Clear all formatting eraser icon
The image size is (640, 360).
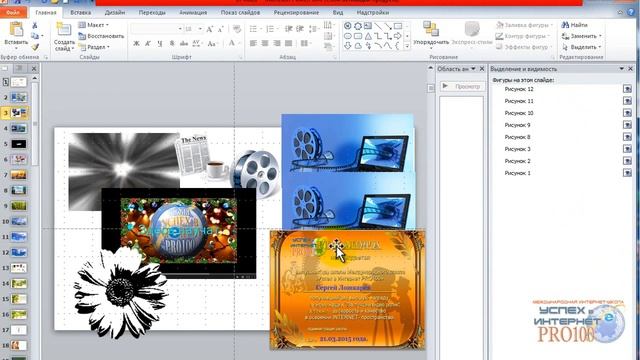pyautogui.click(x=237, y=29)
